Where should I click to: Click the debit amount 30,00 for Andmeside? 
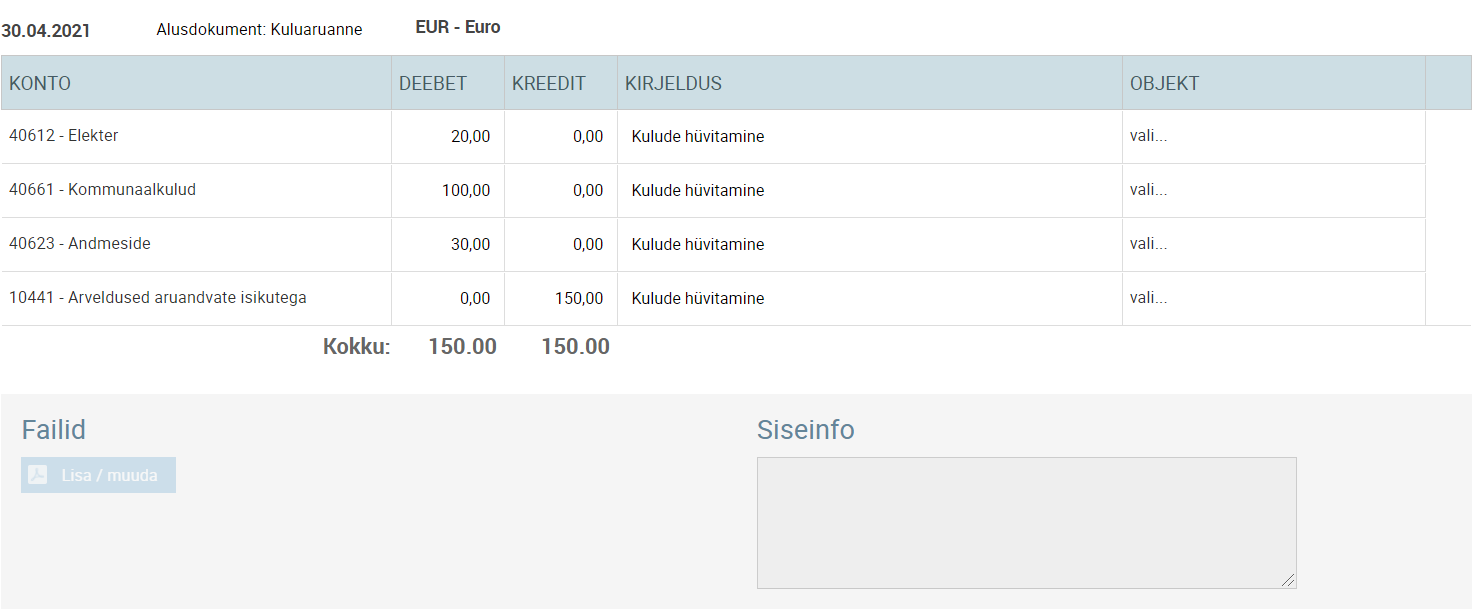(470, 245)
